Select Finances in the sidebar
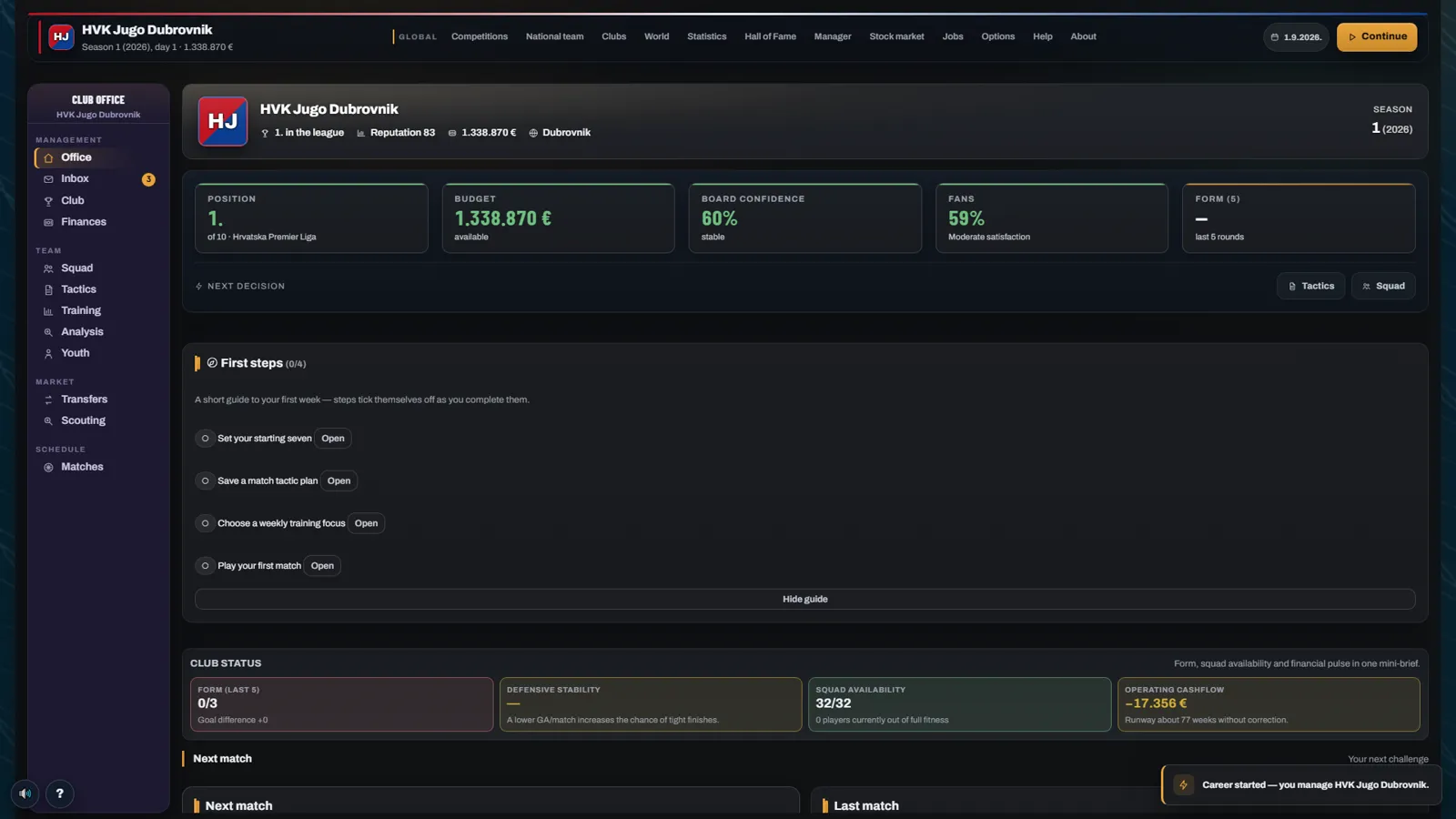 [x=98, y=222]
